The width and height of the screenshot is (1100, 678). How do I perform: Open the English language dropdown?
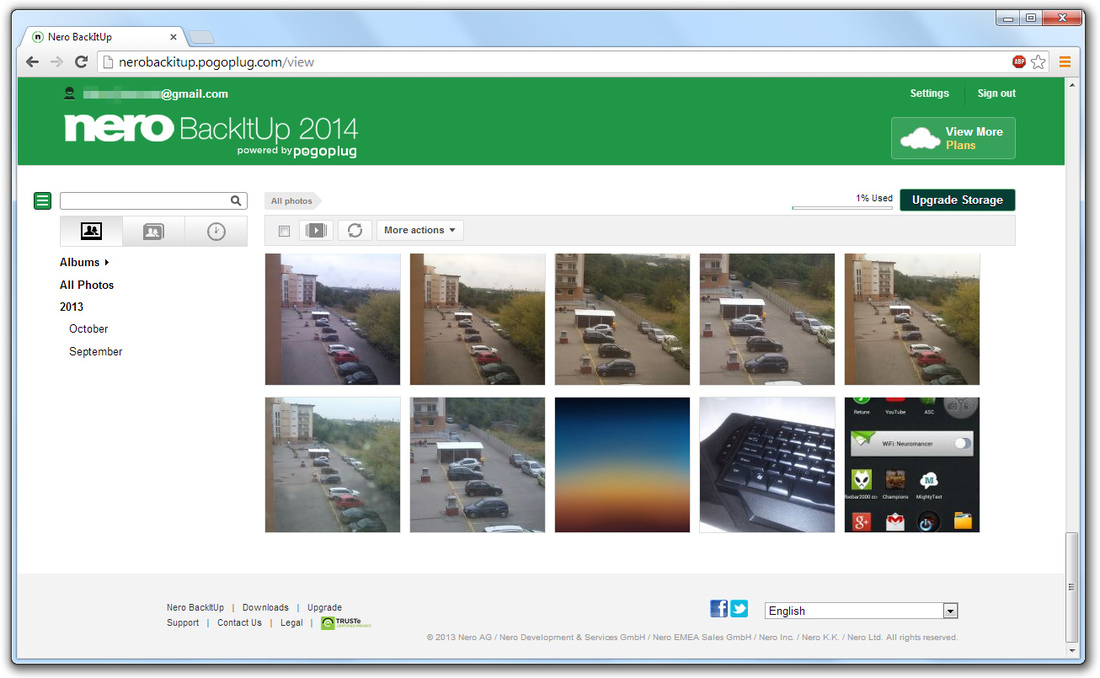[861, 611]
